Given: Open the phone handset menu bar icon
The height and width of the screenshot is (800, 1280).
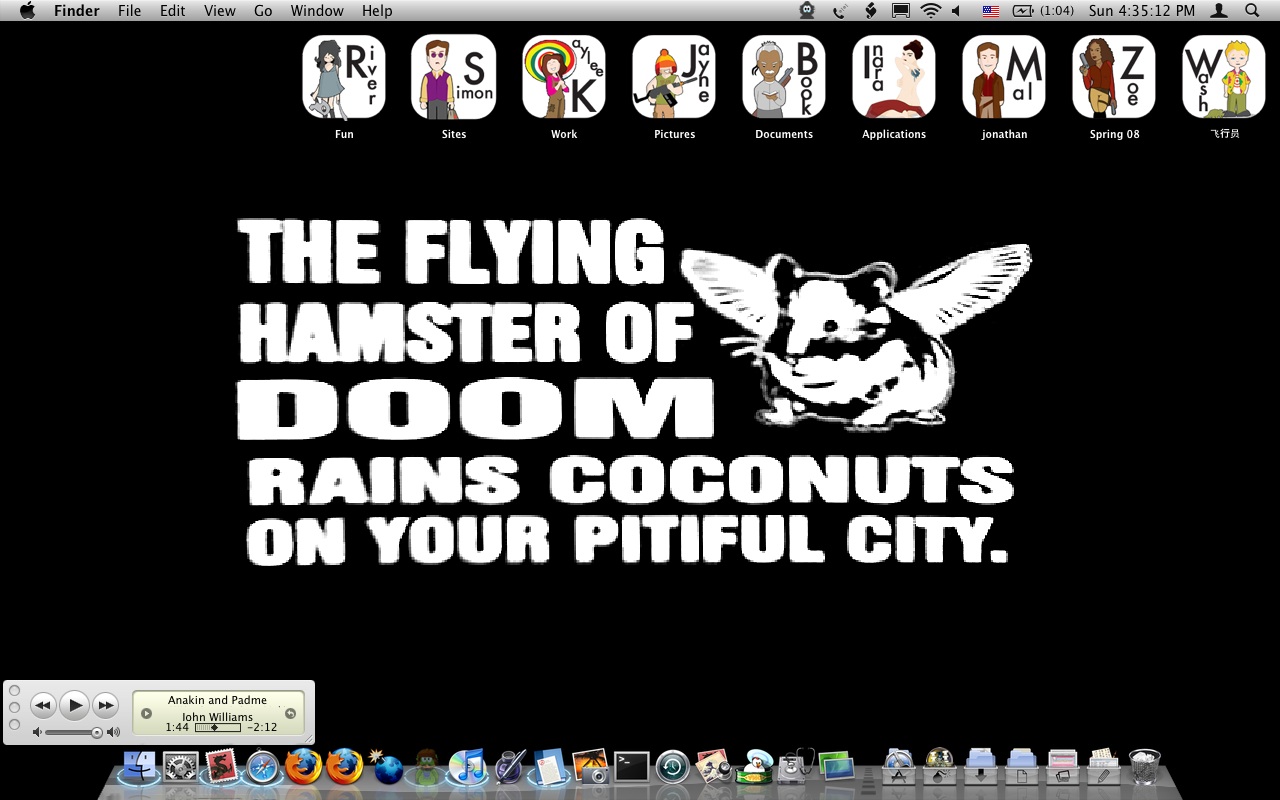Looking at the screenshot, I should [x=840, y=11].
